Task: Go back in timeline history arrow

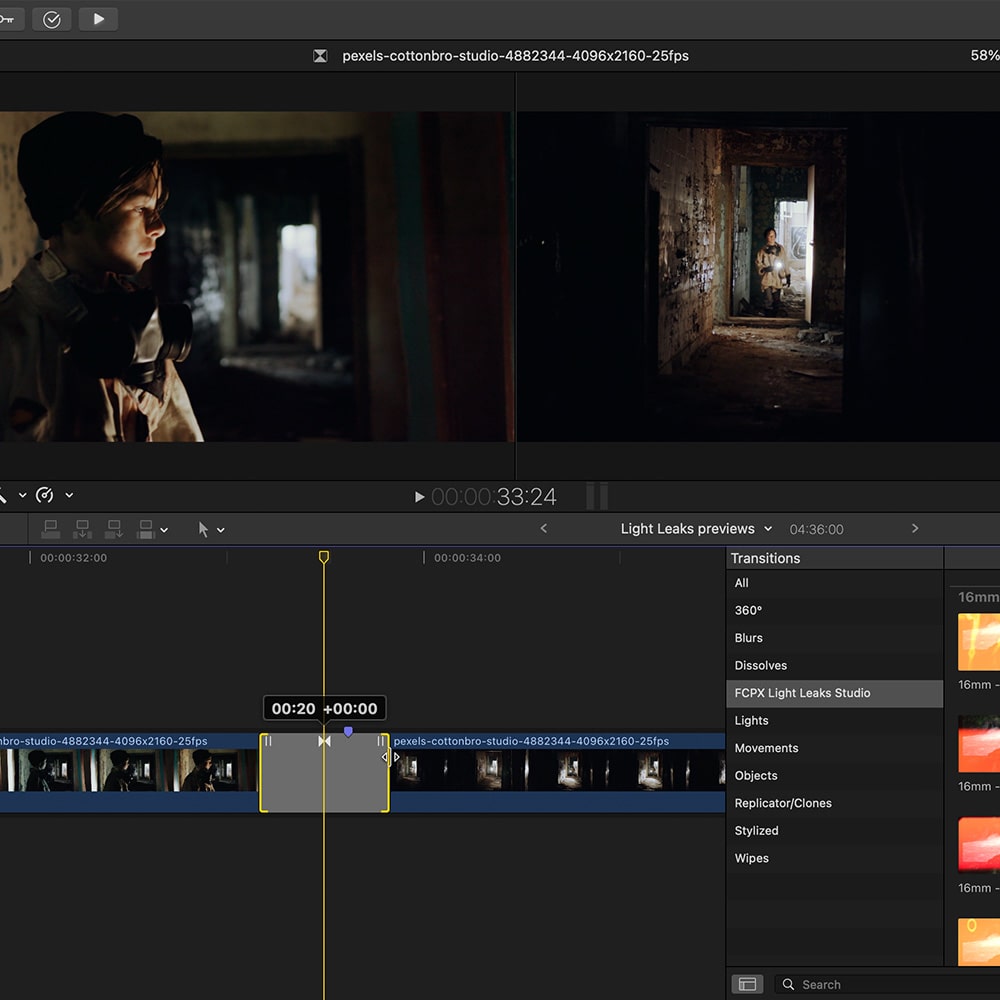Action: coord(544,528)
